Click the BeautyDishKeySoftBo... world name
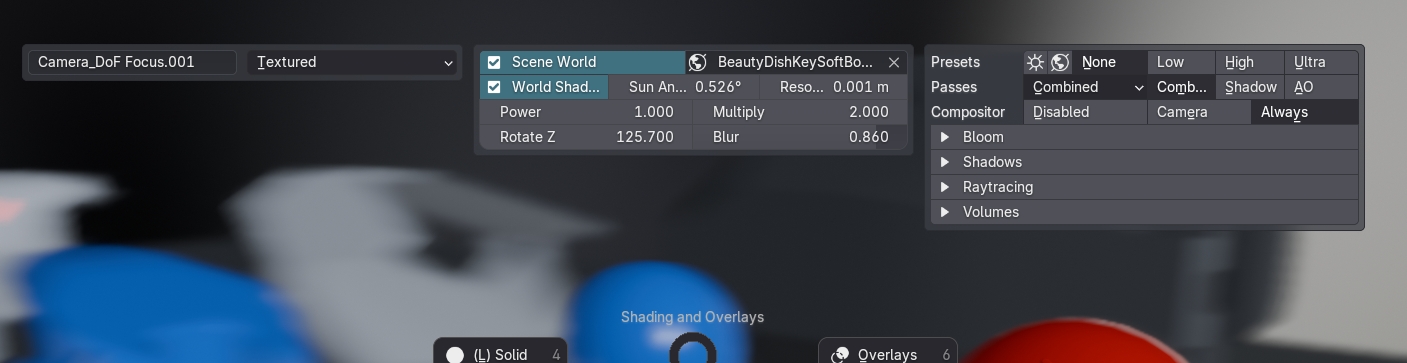 [x=795, y=62]
